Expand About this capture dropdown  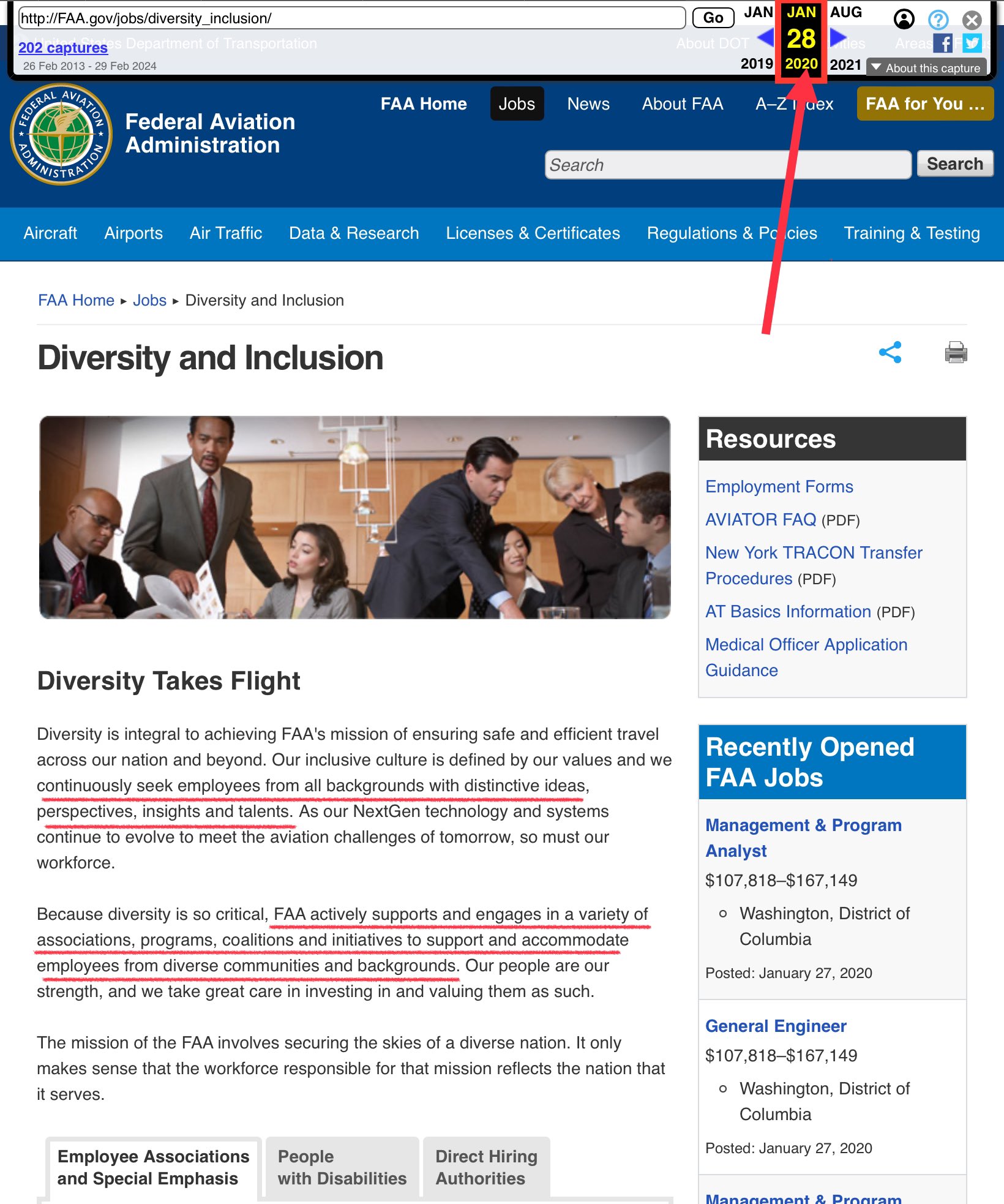click(x=926, y=68)
